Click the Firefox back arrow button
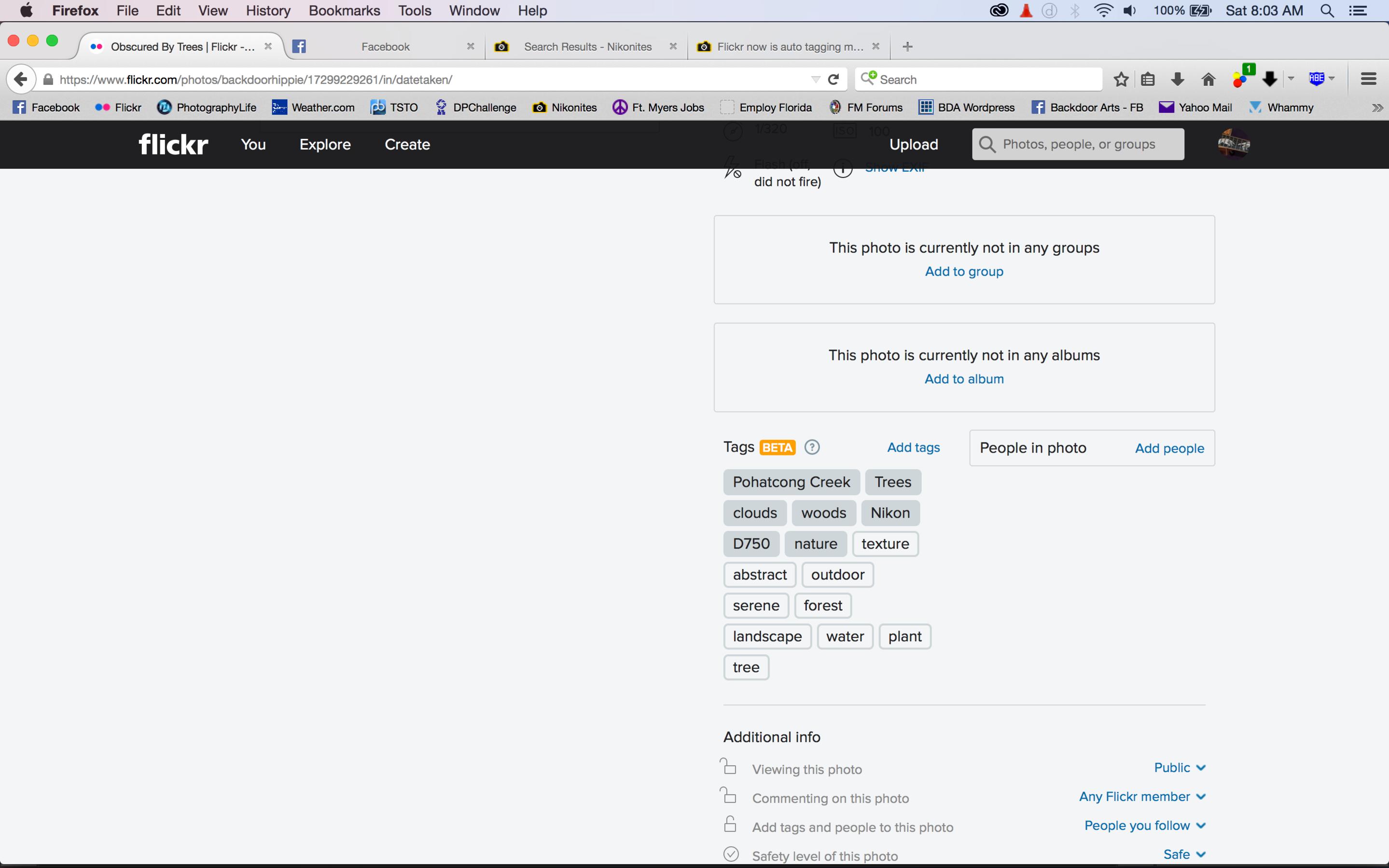The image size is (1389, 868). tap(21, 79)
